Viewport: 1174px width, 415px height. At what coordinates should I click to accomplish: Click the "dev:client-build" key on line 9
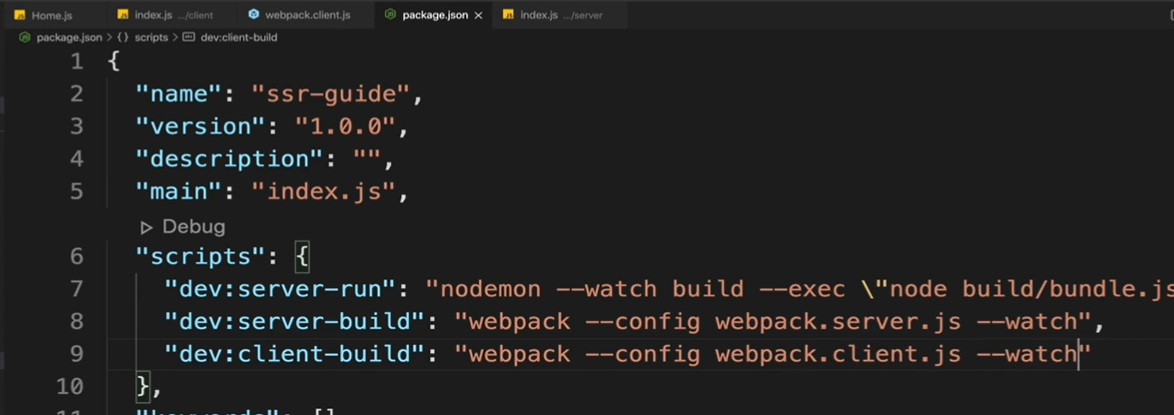pos(296,354)
